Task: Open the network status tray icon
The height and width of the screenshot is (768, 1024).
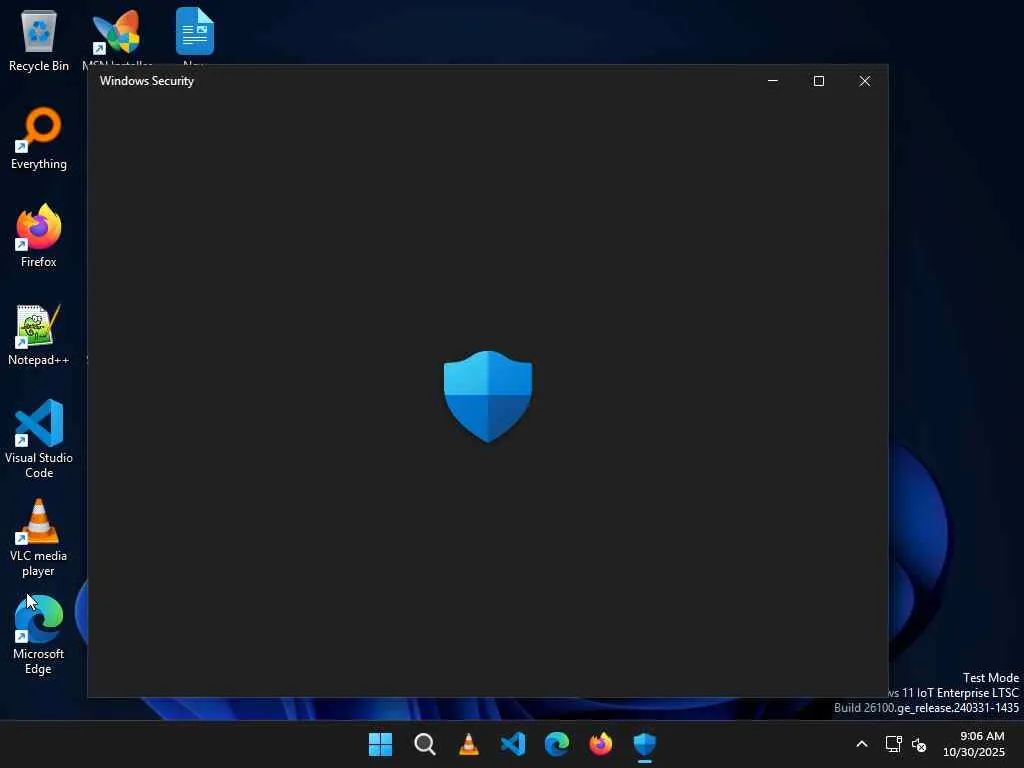Action: tap(893, 744)
